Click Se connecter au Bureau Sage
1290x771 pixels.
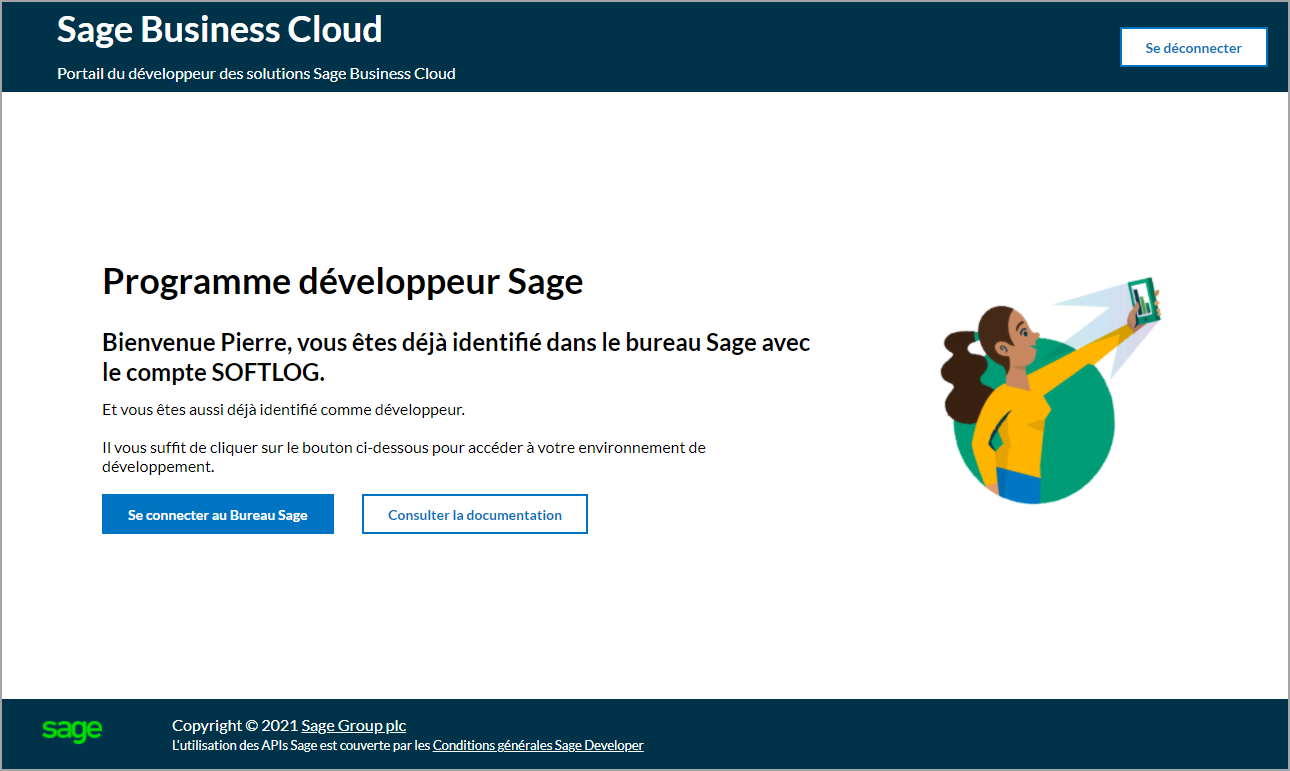point(218,515)
